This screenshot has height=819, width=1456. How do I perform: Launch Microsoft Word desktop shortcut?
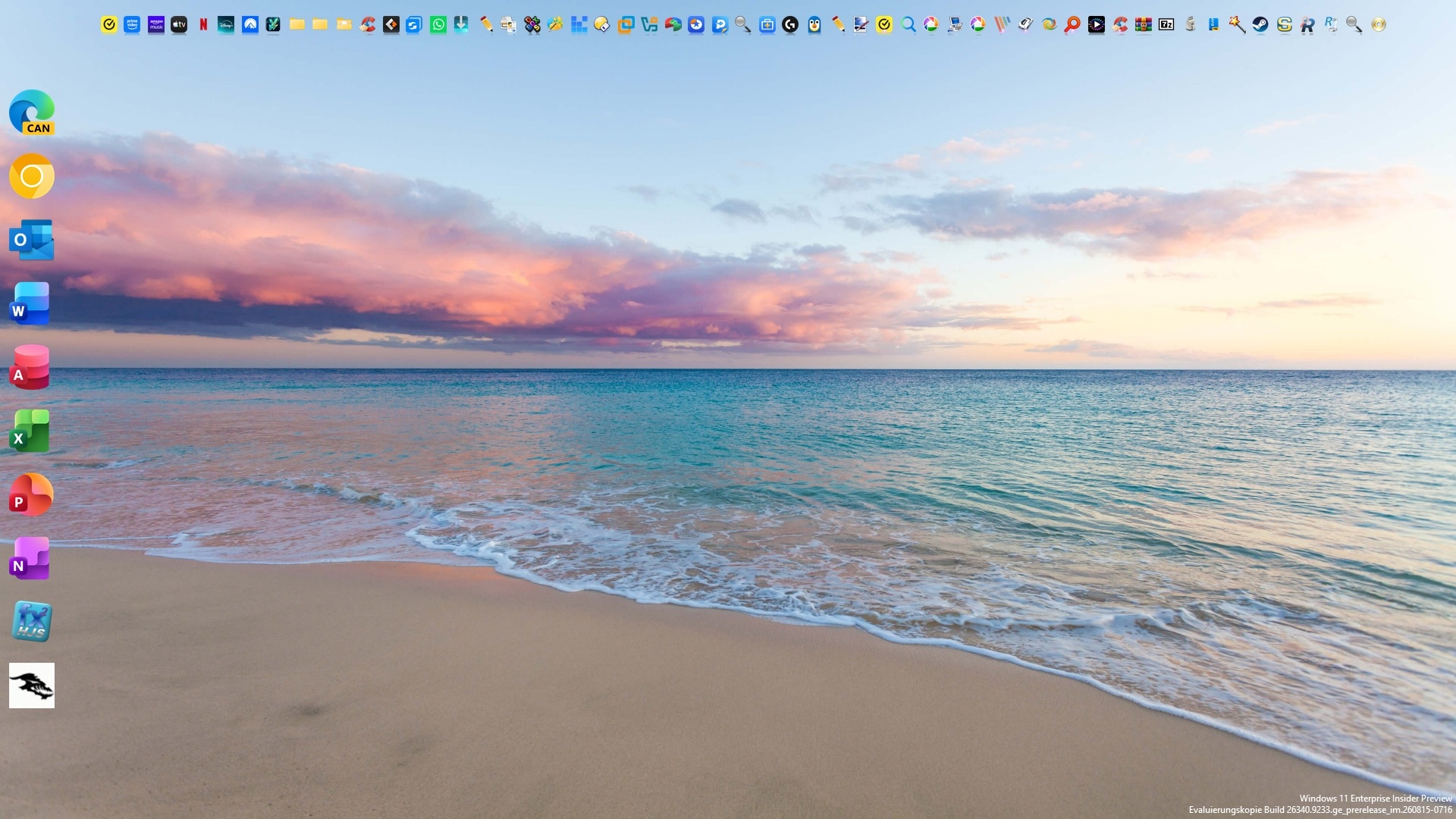point(30,303)
